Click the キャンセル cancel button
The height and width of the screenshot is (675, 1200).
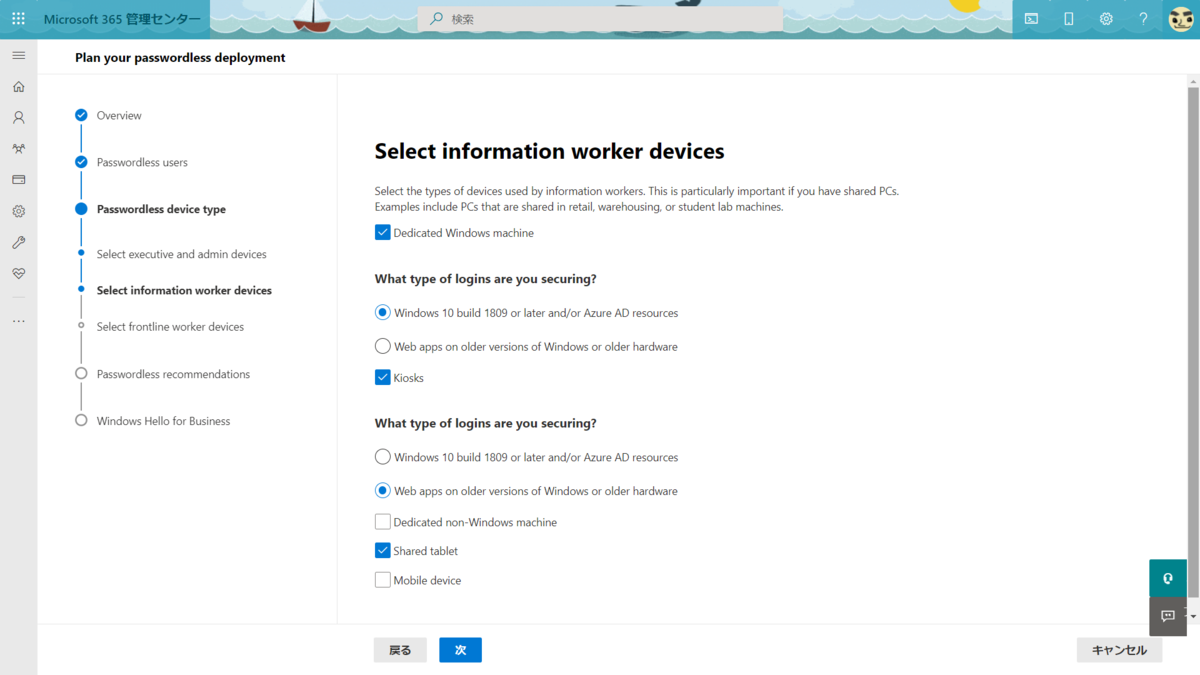(x=1119, y=650)
